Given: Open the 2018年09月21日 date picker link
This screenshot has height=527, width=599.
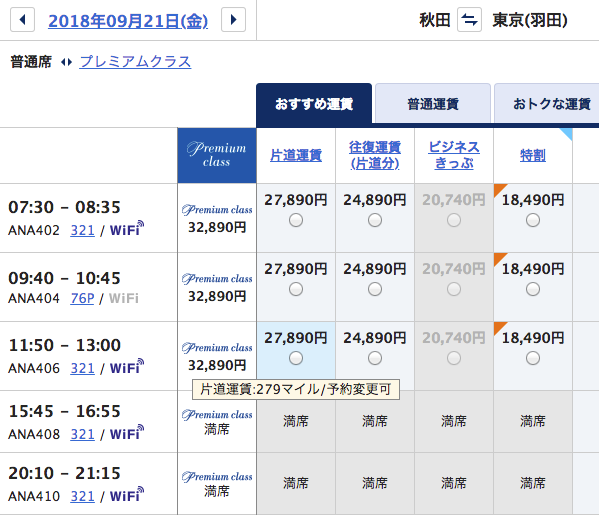Looking at the screenshot, I should pyautogui.click(x=128, y=21).
